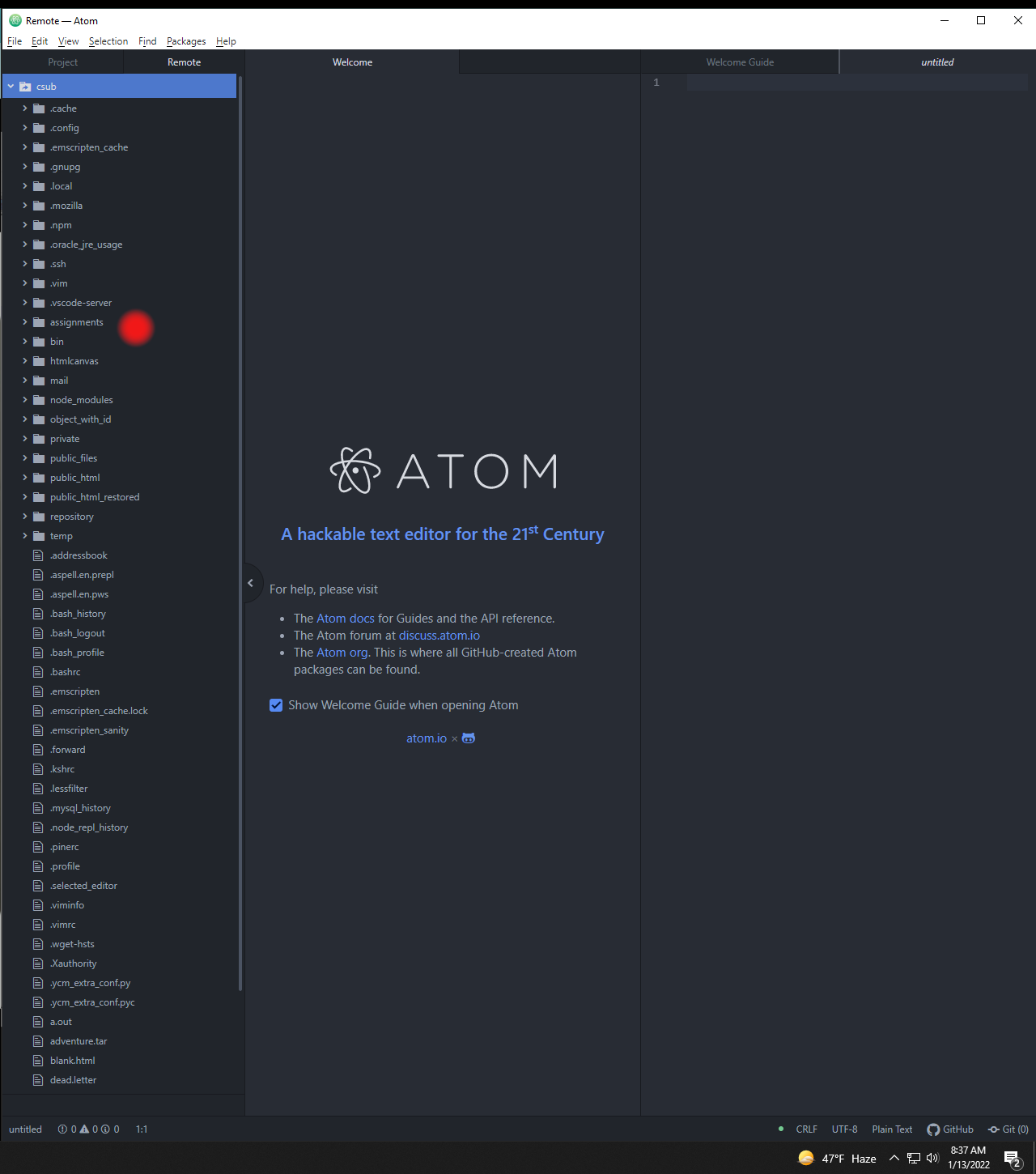Open the discuss.atom.io forum link

click(x=439, y=636)
